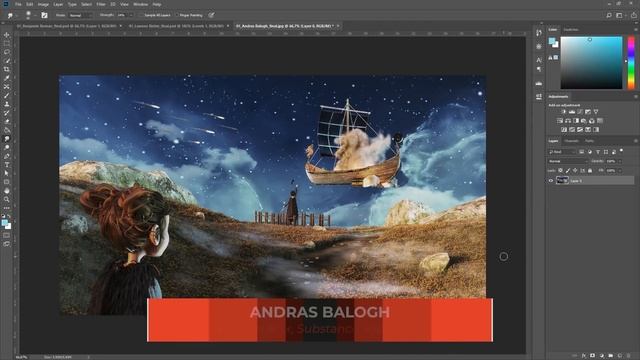This screenshot has height=360, width=640.
Task: Toggle Layer 5 visibility eye
Action: [551, 180]
